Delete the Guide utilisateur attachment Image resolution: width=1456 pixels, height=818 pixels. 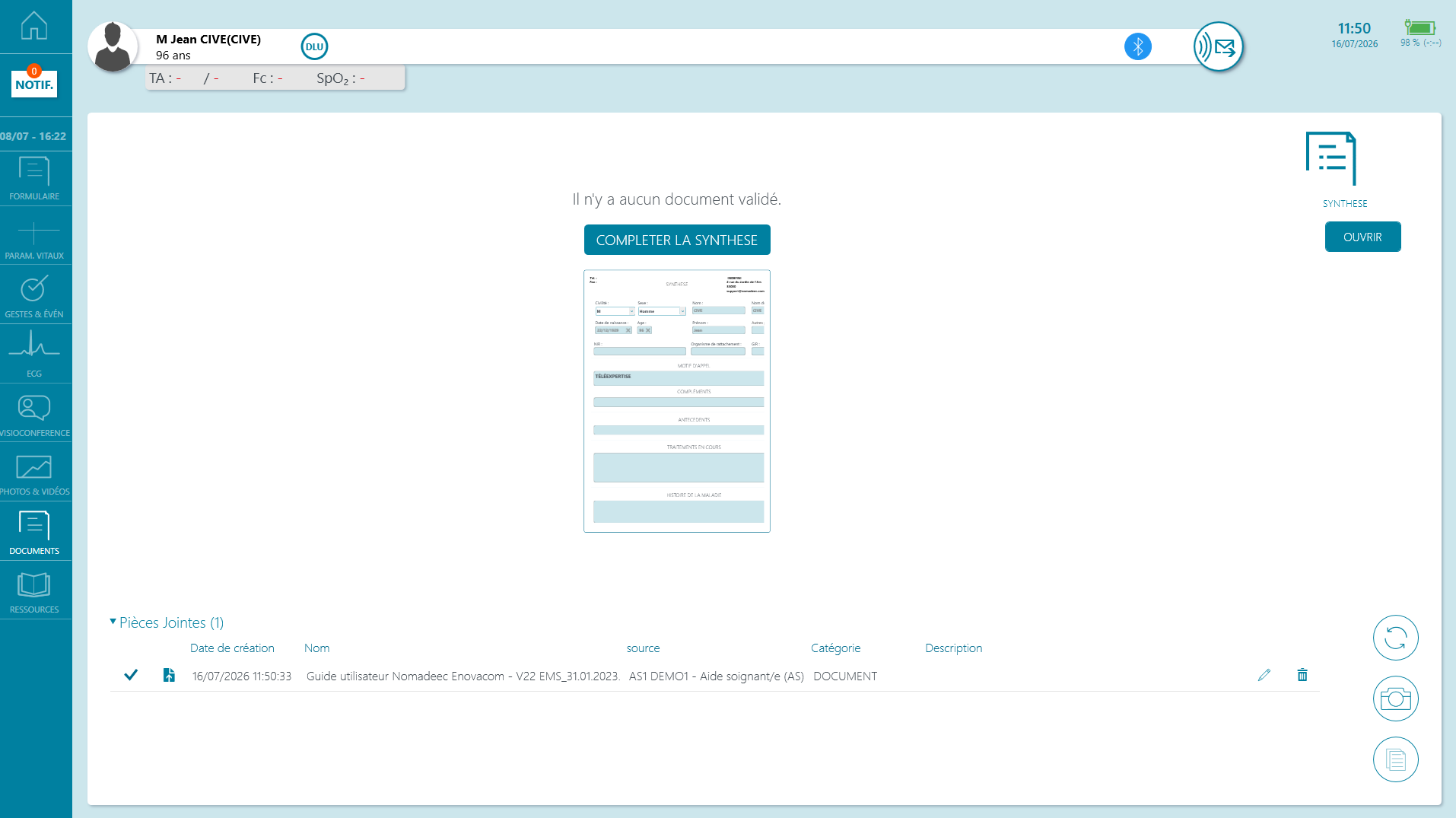click(x=1302, y=675)
